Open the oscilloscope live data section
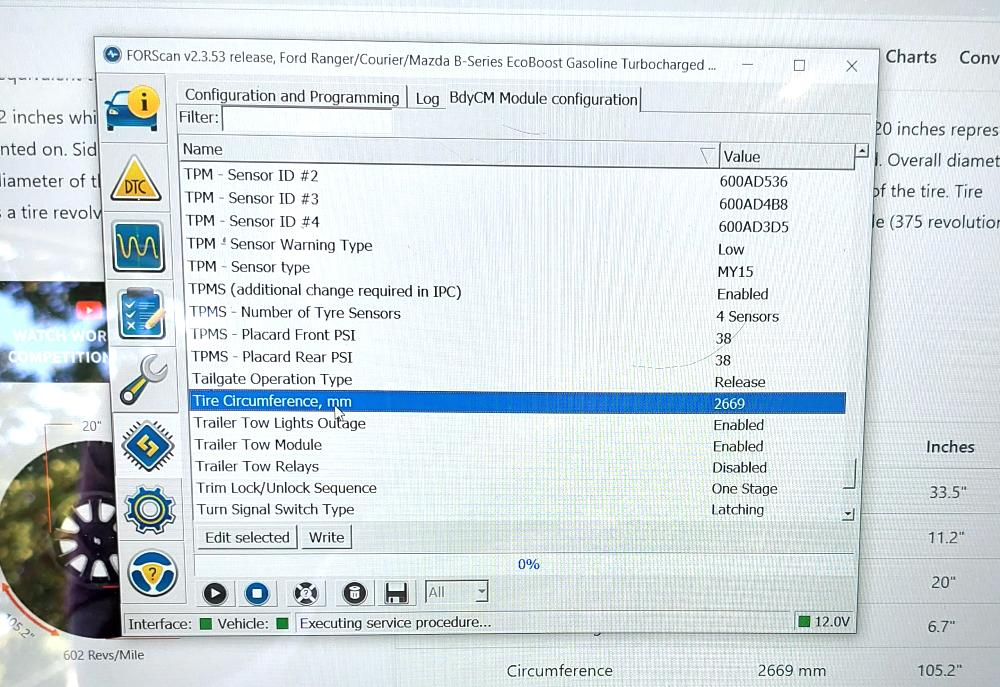 click(x=138, y=246)
